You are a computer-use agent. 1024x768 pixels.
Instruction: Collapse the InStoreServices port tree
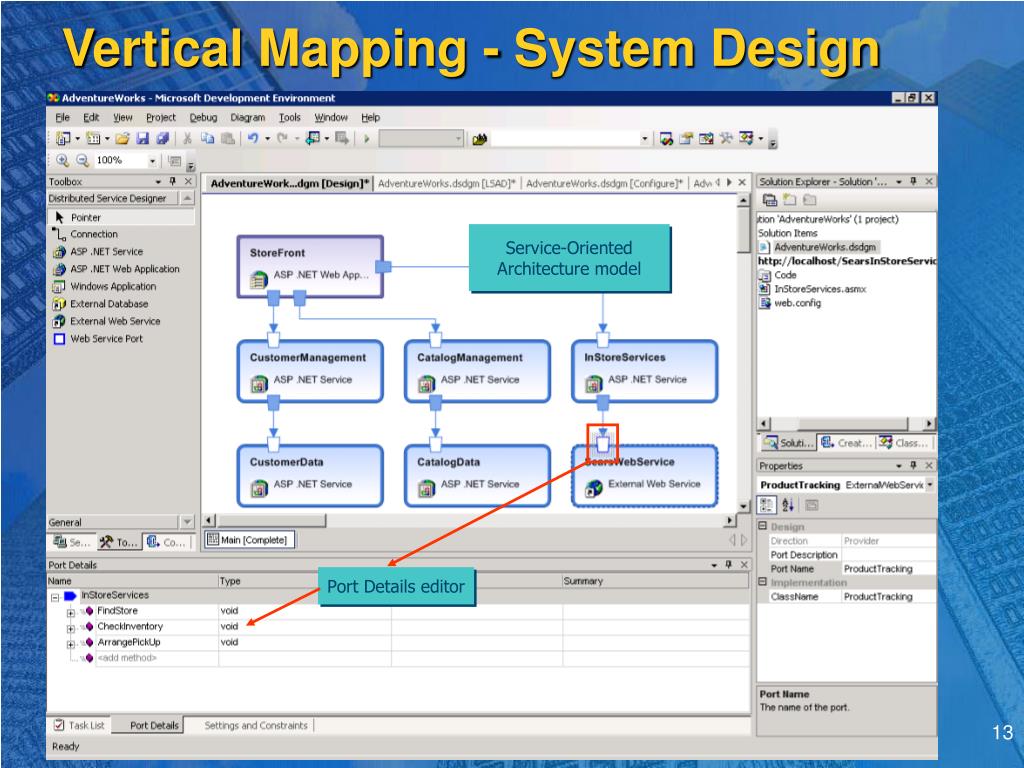56,597
